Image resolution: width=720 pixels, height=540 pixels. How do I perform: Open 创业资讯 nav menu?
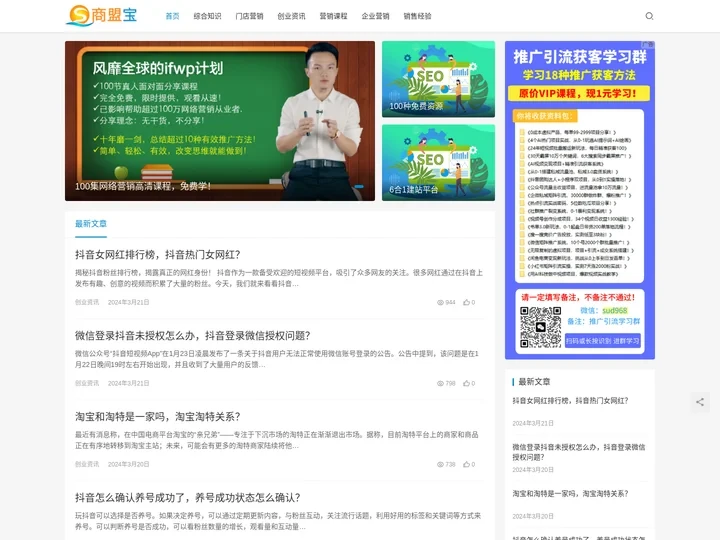click(291, 16)
